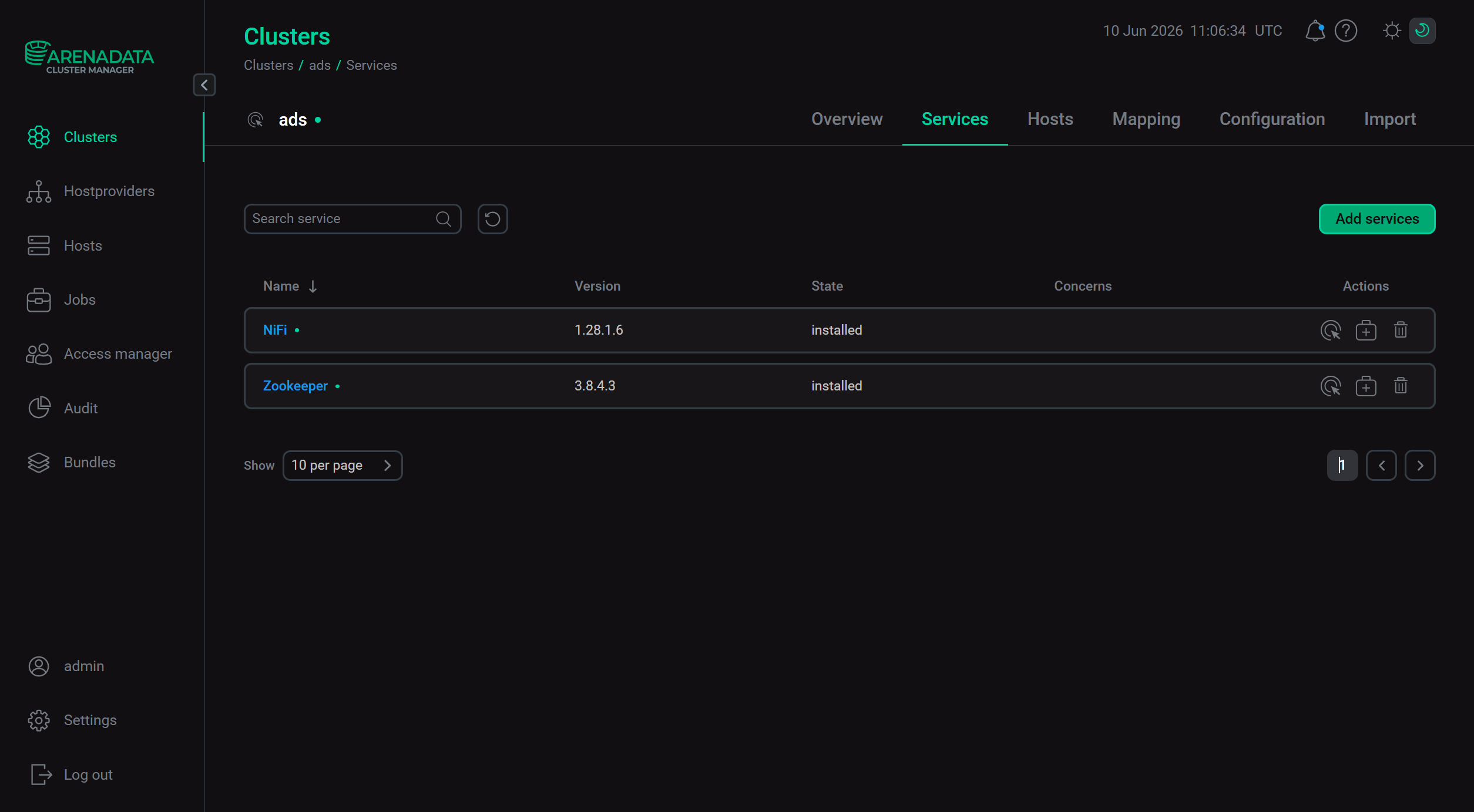1474x812 pixels.
Task: Delete the NiFi service using the trash icon
Action: 1401,330
